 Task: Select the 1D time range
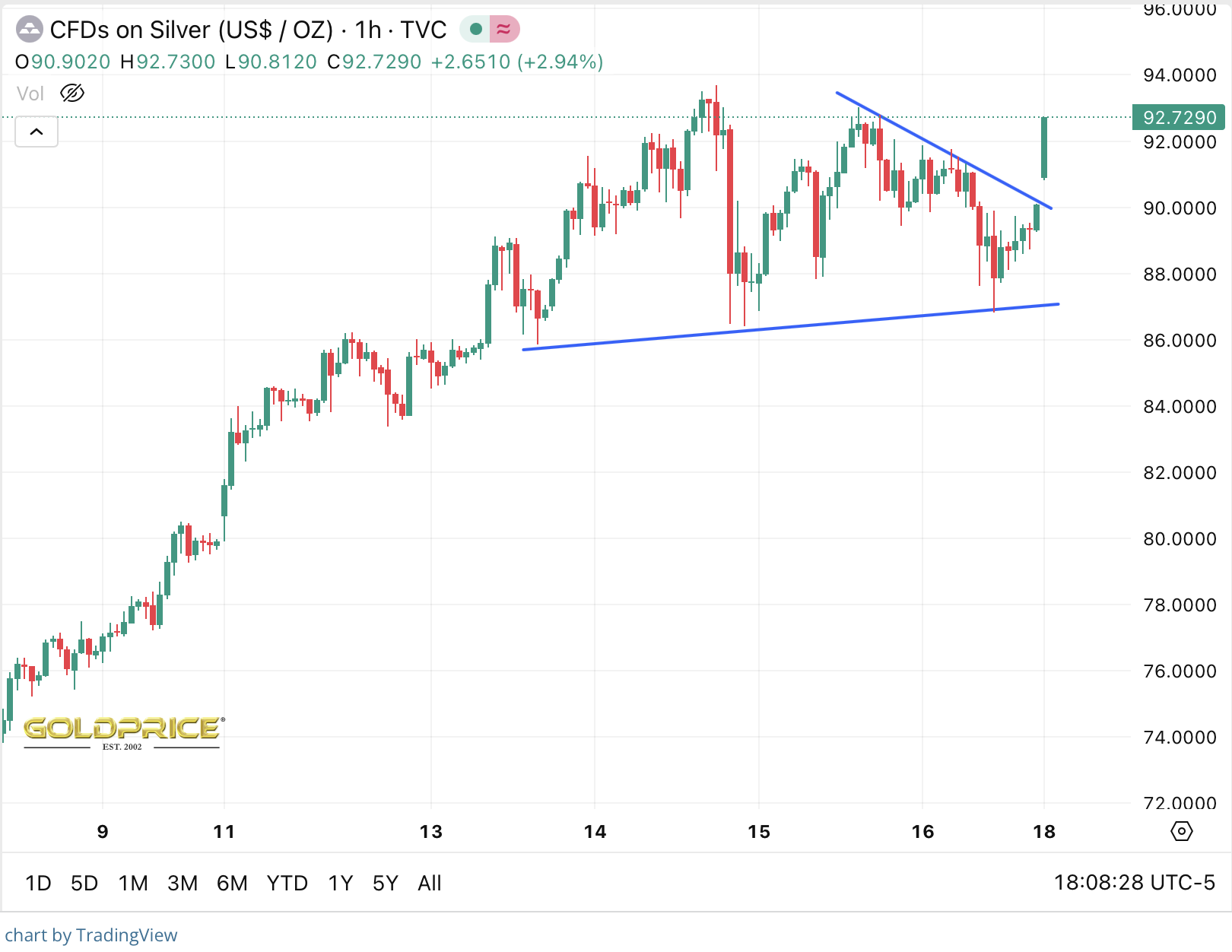tap(38, 883)
